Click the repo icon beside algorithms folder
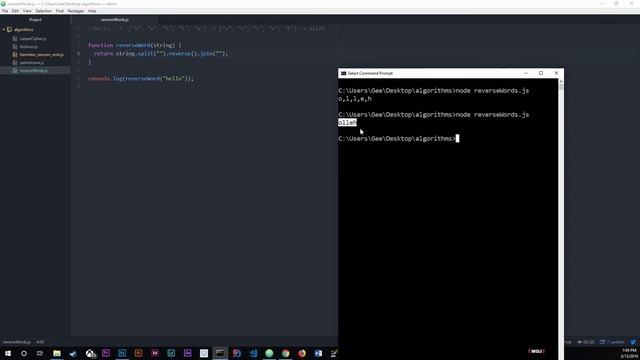Image resolution: width=640 pixels, height=360 pixels. 9,30
